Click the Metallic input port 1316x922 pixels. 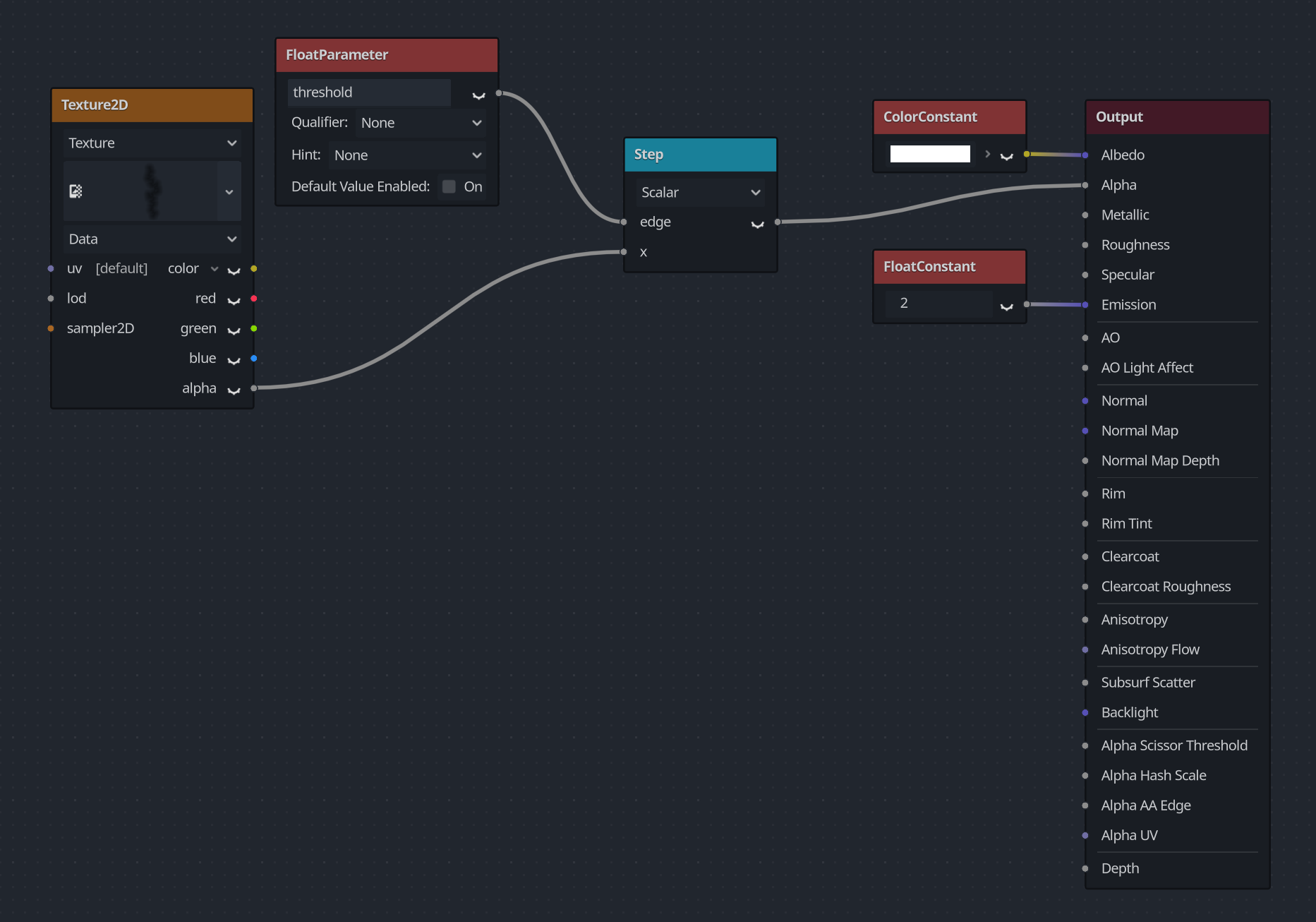coord(1085,215)
